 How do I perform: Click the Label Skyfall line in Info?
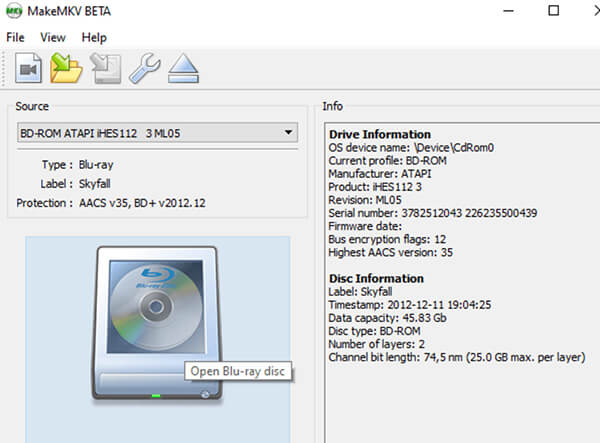point(360,292)
